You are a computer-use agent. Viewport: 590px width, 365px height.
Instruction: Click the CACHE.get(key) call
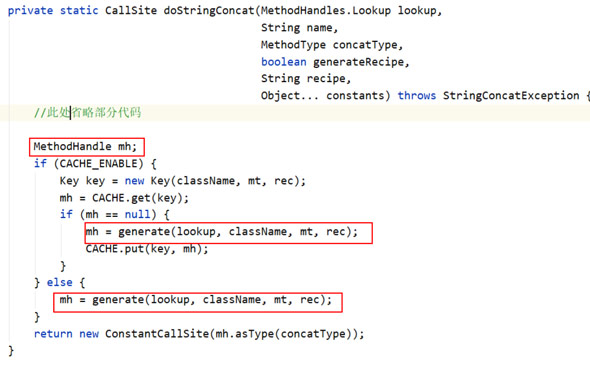click(x=140, y=198)
